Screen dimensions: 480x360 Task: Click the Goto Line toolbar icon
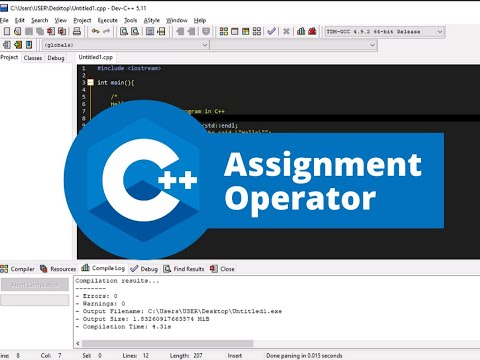pyautogui.click(x=161, y=31)
